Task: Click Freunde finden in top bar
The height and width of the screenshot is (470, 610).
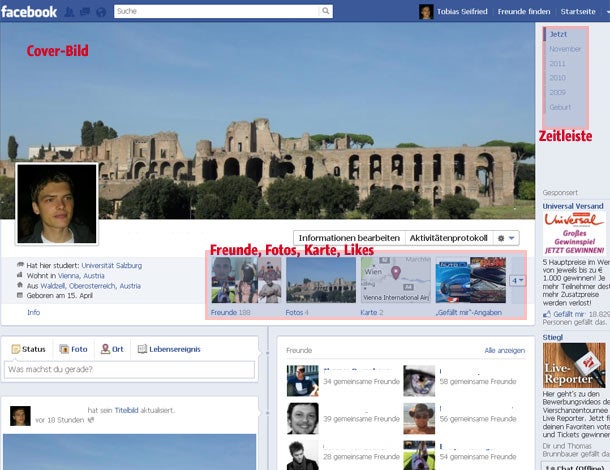Action: tap(524, 12)
